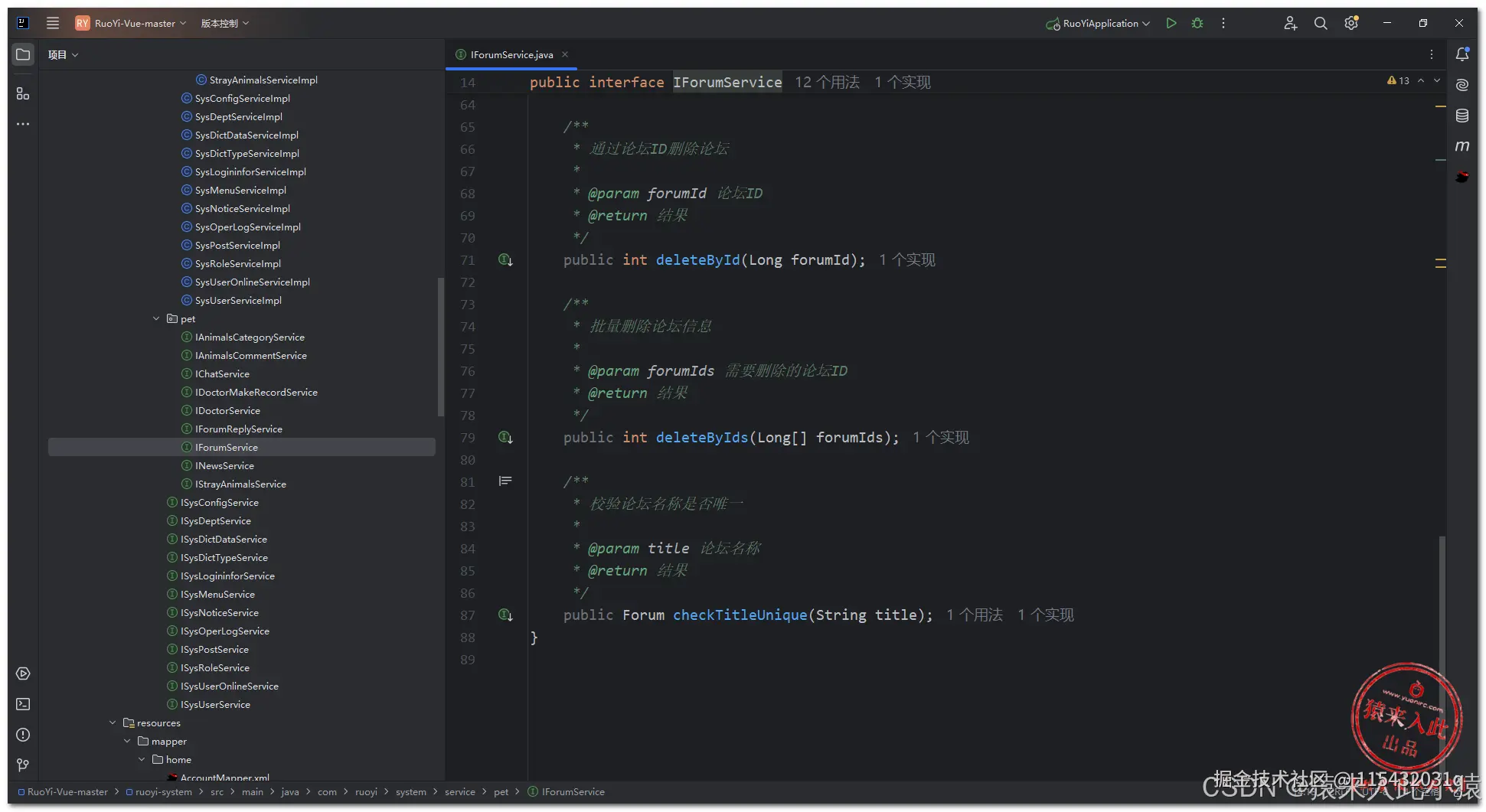This screenshot has height=812, width=1486.
Task: Show more tool windows ellipsis
Action: coord(23,124)
